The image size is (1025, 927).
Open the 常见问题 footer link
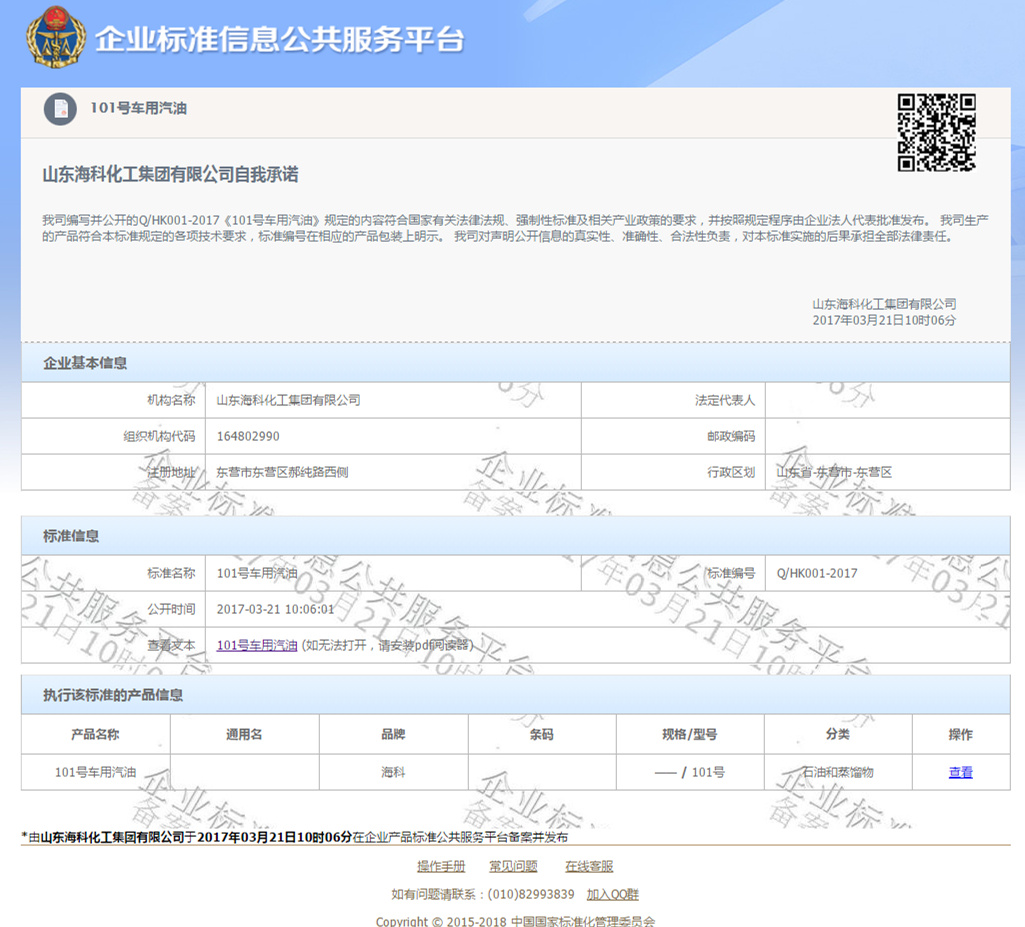[513, 866]
